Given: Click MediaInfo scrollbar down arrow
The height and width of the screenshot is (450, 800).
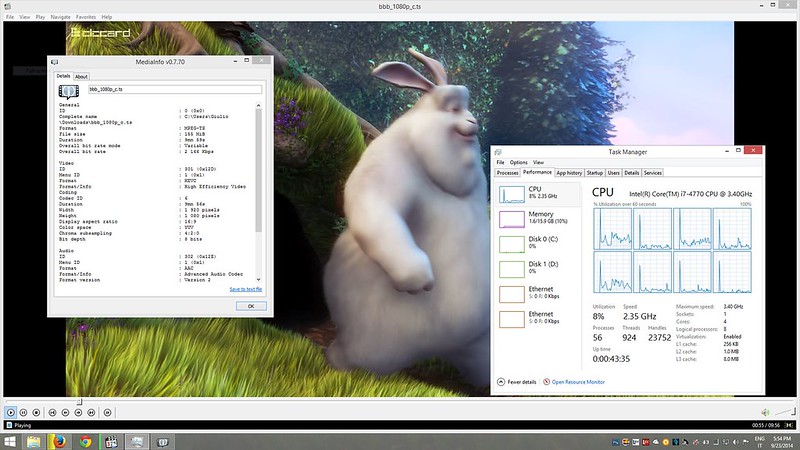Looking at the screenshot, I should pos(258,279).
